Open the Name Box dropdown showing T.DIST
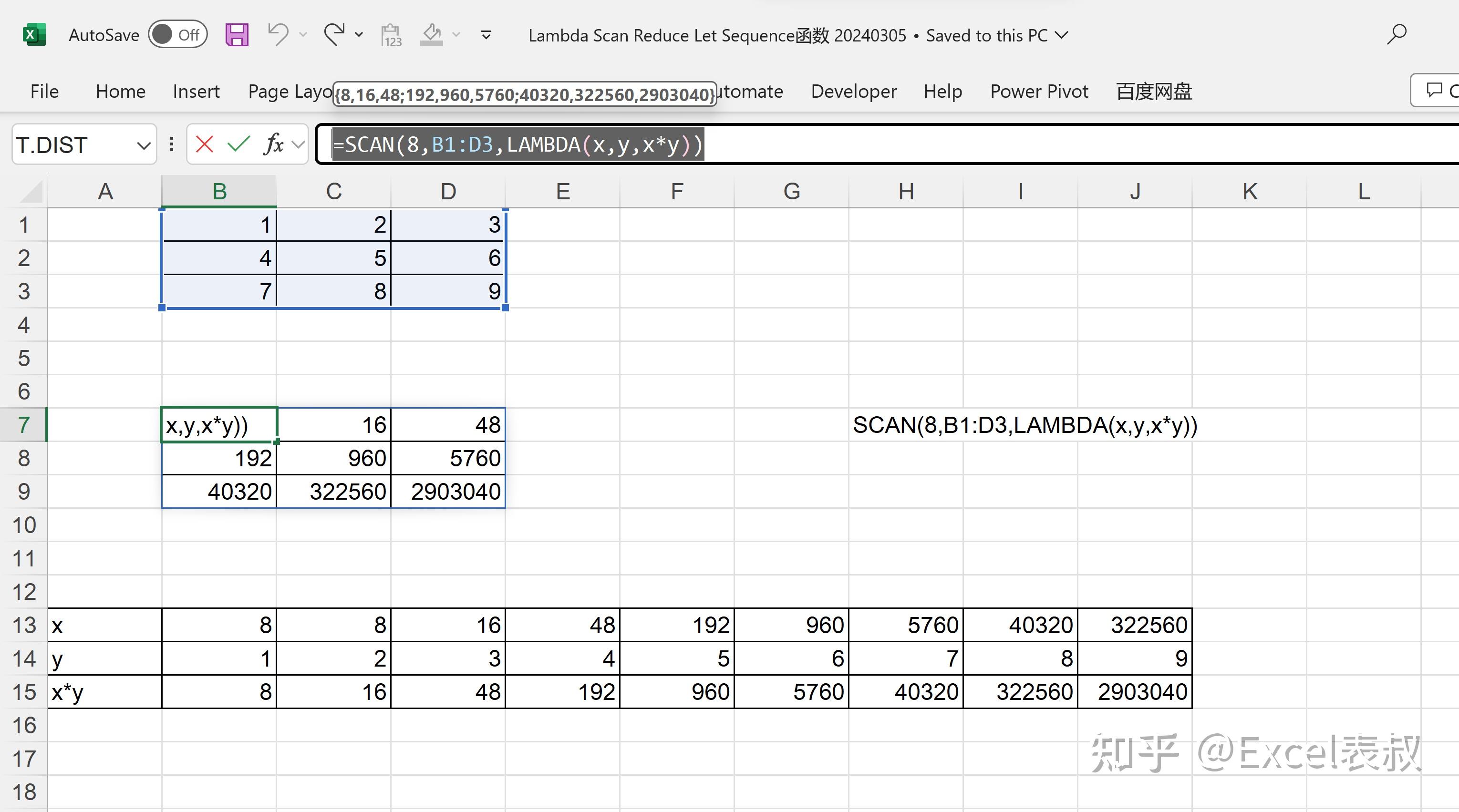This screenshot has height=812, width=1459. tap(143, 144)
